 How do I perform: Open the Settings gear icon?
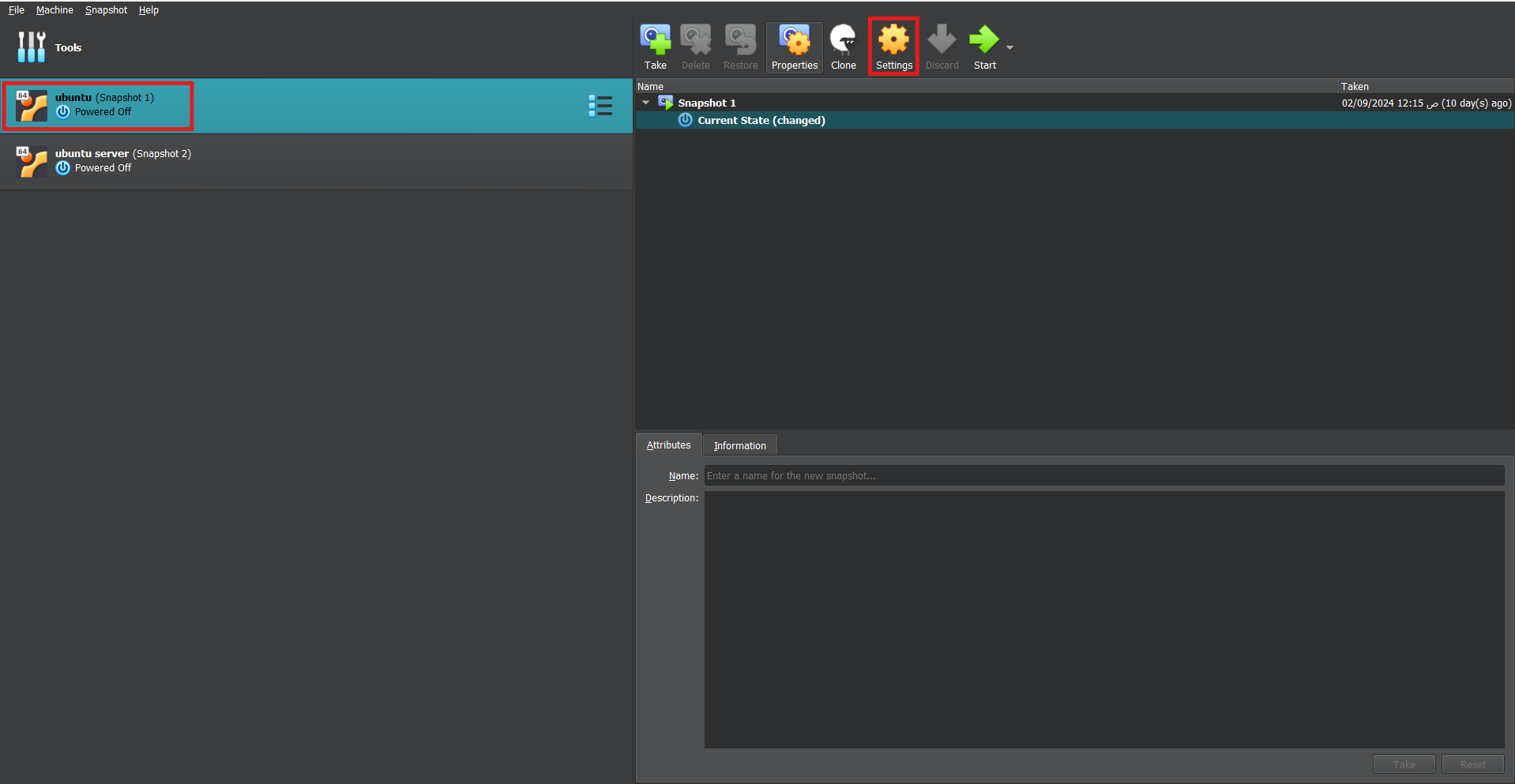(x=893, y=39)
